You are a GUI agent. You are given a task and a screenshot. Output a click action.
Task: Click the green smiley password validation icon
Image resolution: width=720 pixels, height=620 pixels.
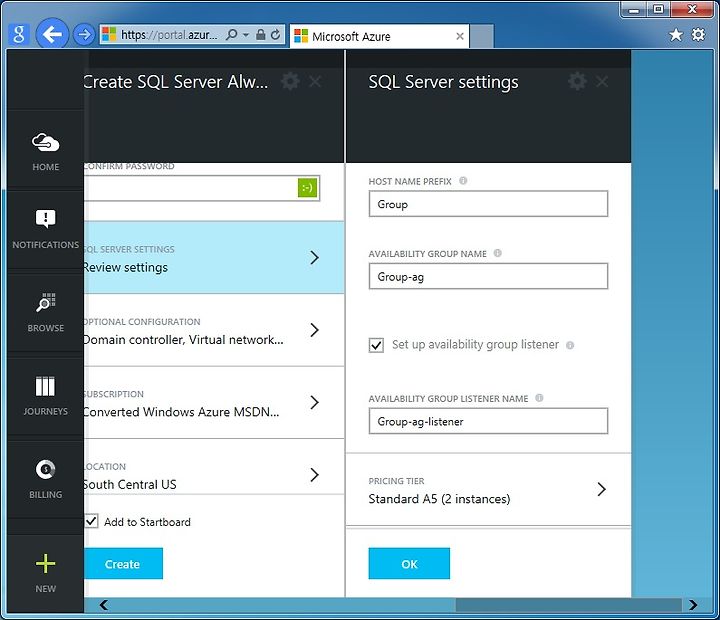tap(308, 187)
